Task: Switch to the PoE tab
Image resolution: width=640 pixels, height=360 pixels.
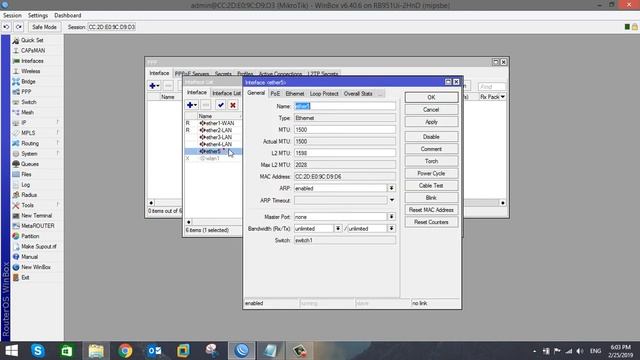Action: tap(275, 93)
